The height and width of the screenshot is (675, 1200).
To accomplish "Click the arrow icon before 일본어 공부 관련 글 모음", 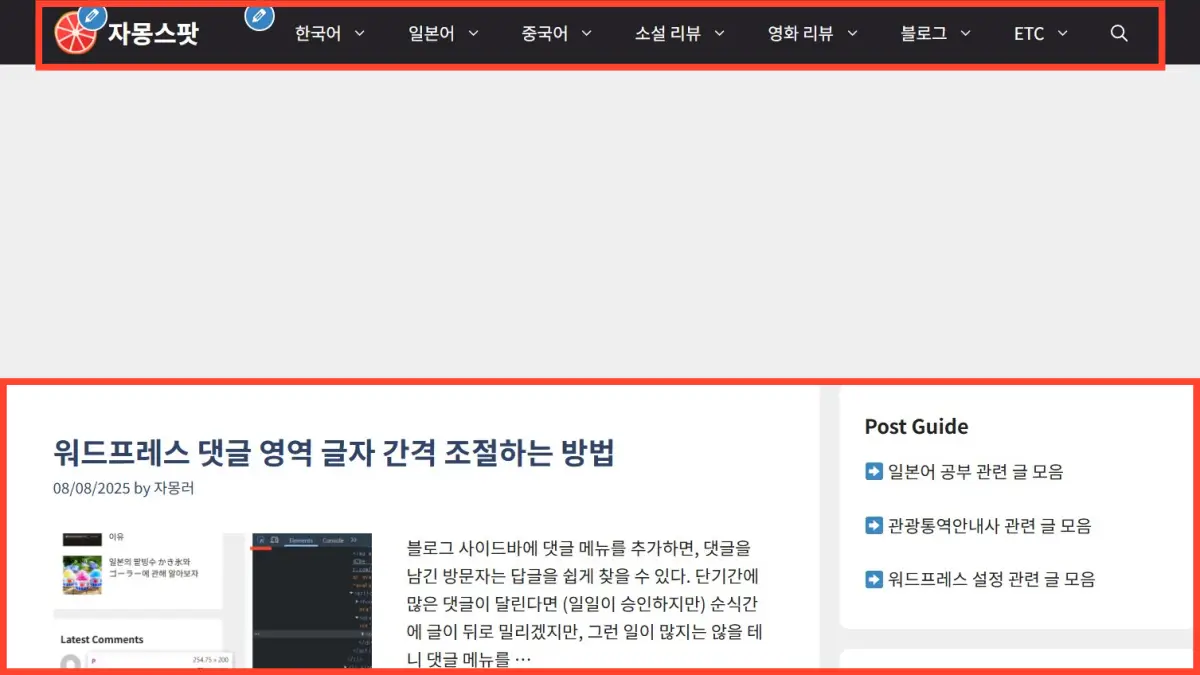I will tap(874, 471).
